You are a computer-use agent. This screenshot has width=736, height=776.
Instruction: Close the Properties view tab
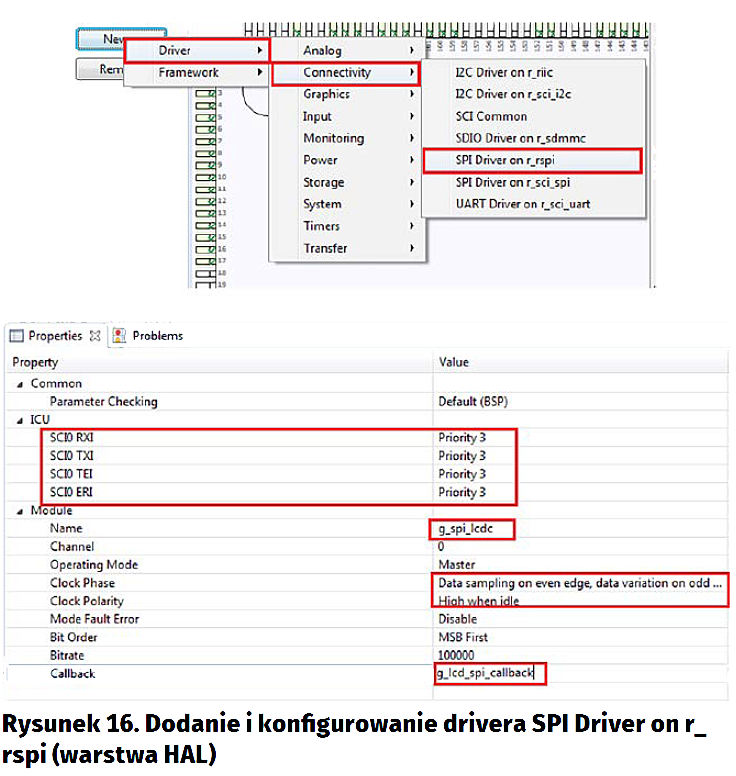(96, 336)
